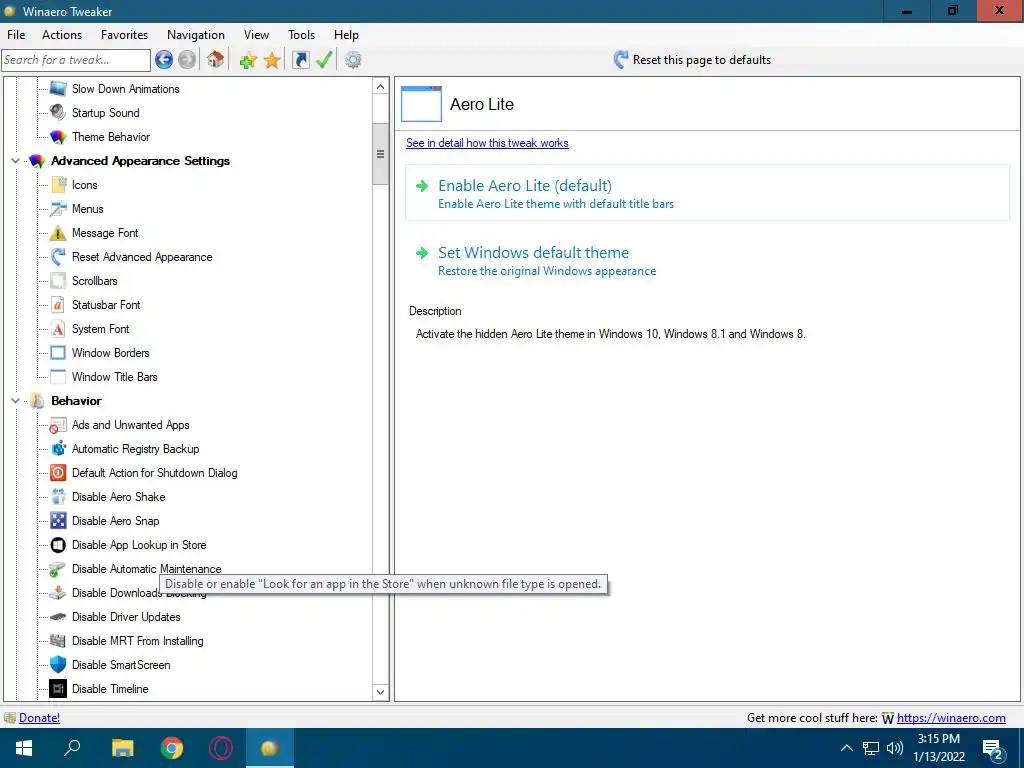Click Reset this page to defaults
Image resolution: width=1024 pixels, height=768 pixels.
coord(692,60)
